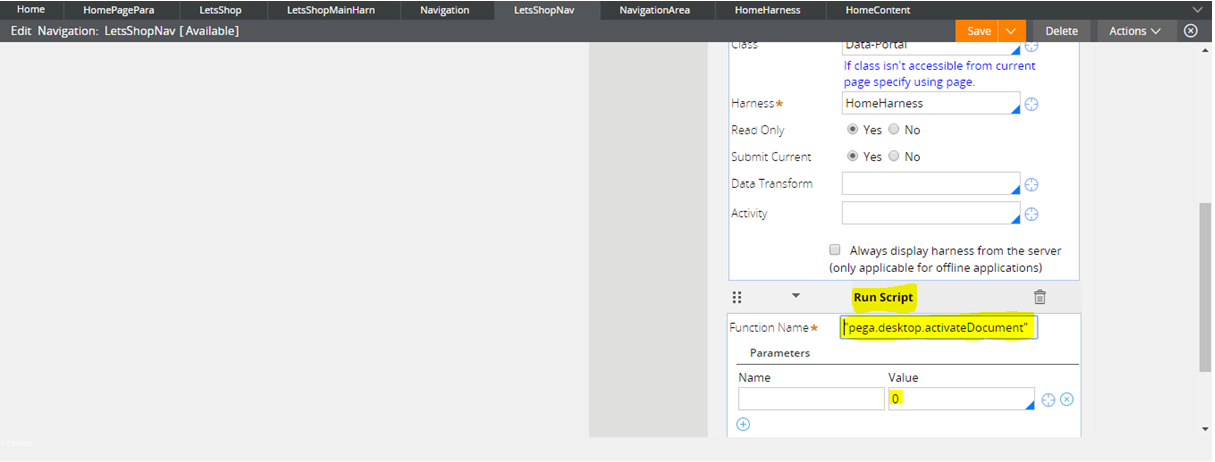Click the Save button
This screenshot has height=462, width=1215.
click(x=978, y=31)
